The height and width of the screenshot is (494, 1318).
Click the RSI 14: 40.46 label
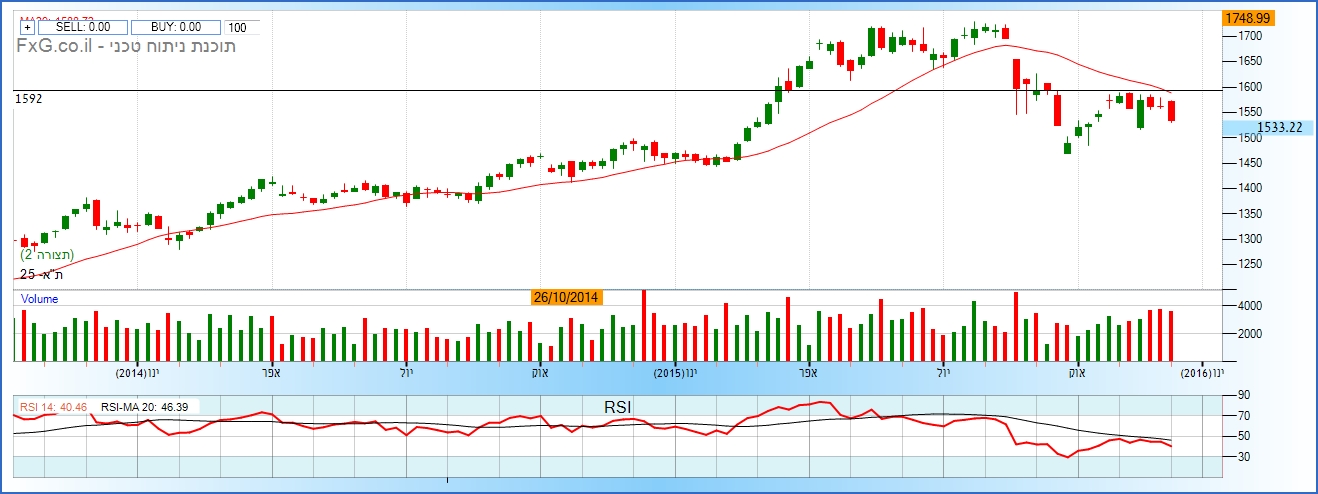coord(54,407)
